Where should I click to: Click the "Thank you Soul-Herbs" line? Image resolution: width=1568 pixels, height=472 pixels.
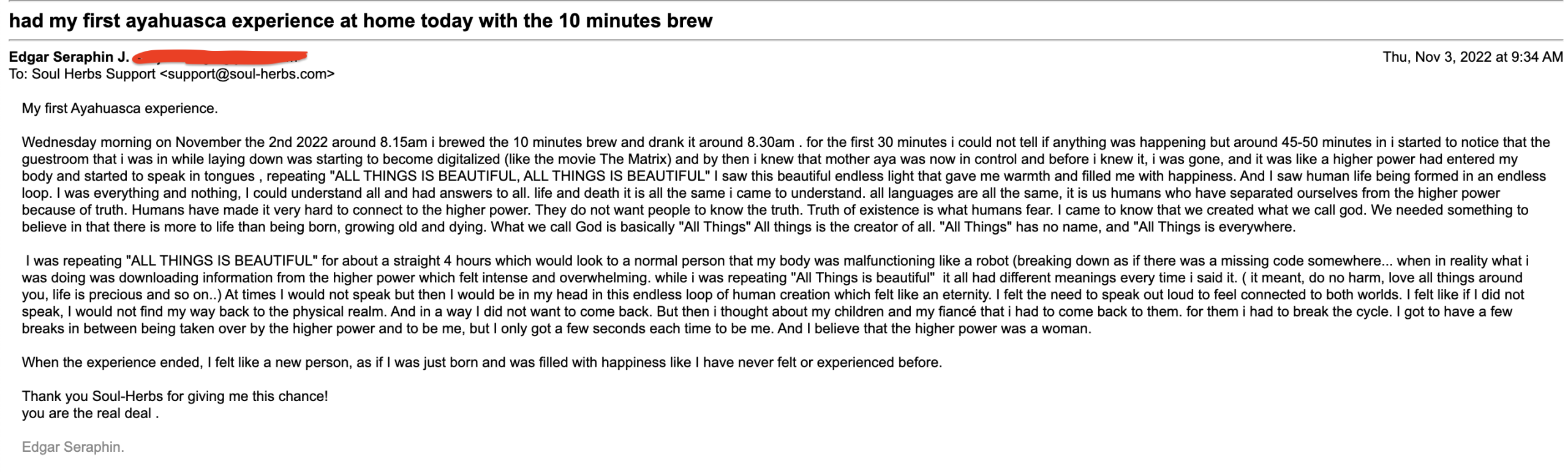pyautogui.click(x=92, y=396)
